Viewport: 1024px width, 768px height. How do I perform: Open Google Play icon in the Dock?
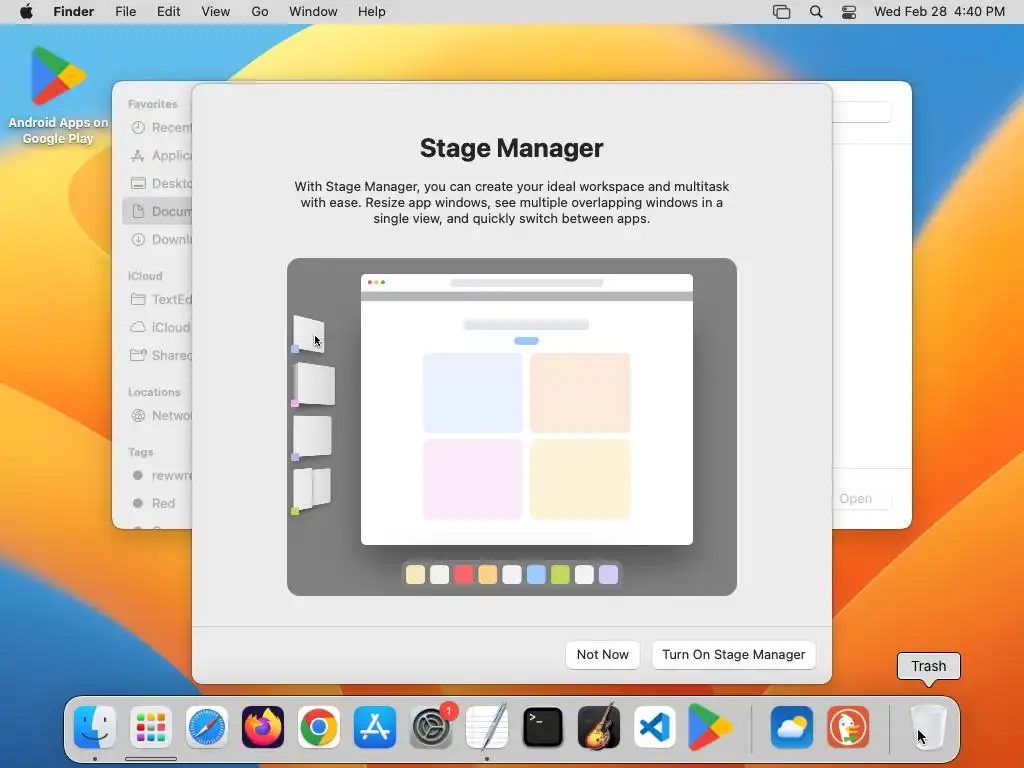tap(711, 727)
